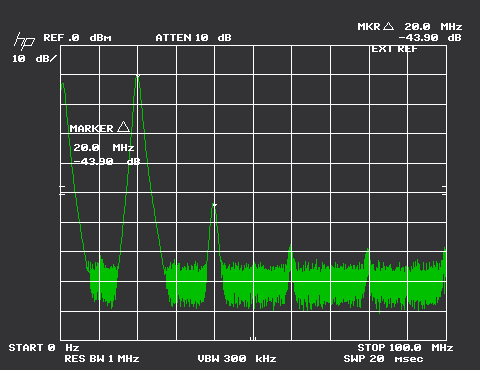Viewport: 480px width, 370px height.
Task: Click the SWP 20 msec readout
Action: click(383, 359)
